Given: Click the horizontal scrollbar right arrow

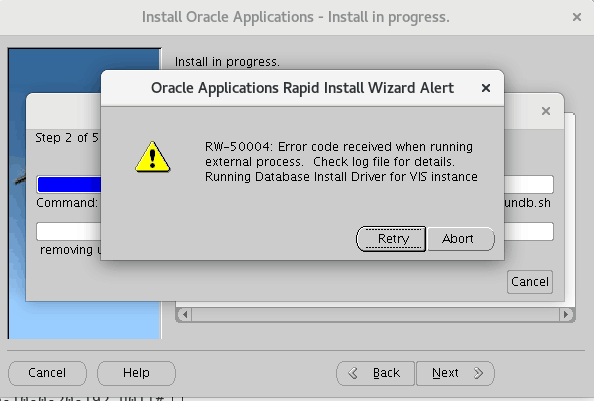Looking at the screenshot, I should 566,315.
